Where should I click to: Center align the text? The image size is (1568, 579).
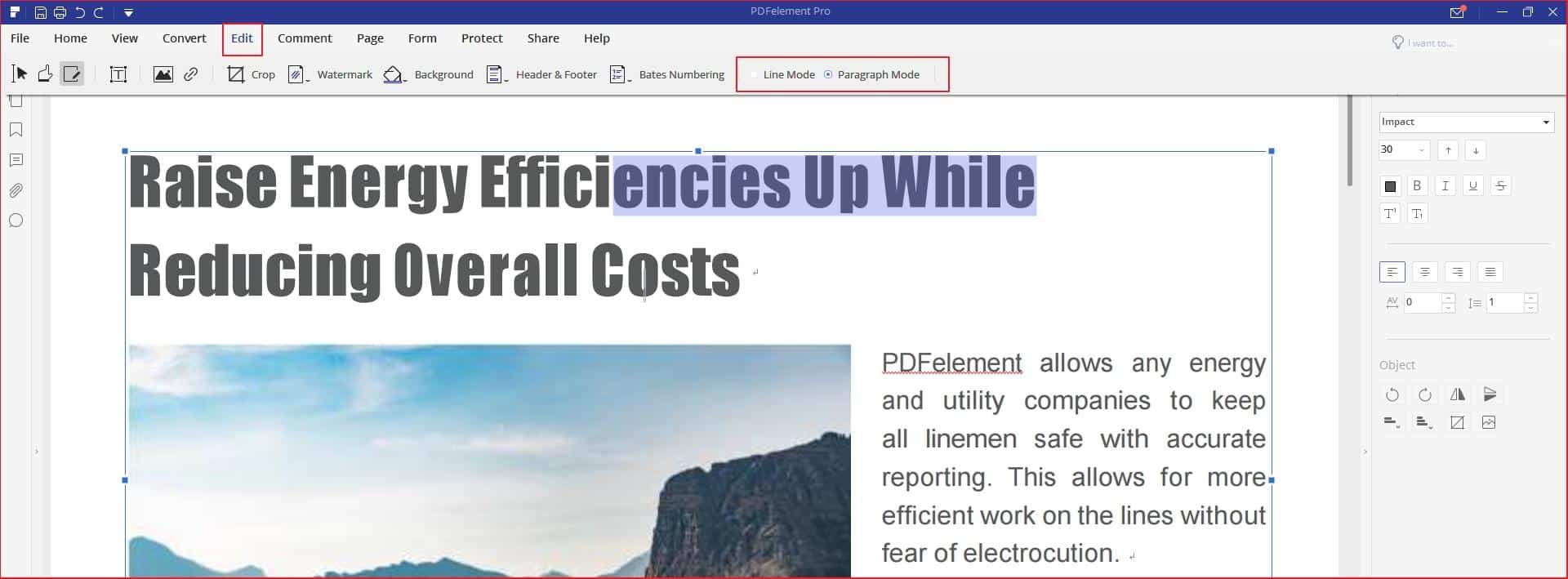point(1424,272)
